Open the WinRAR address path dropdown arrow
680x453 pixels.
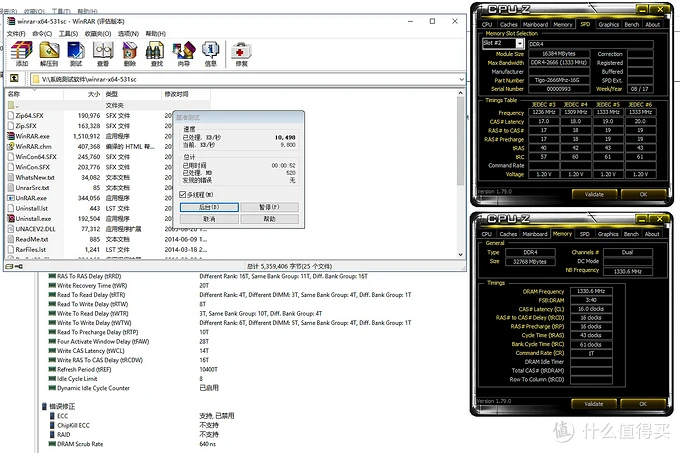click(461, 79)
